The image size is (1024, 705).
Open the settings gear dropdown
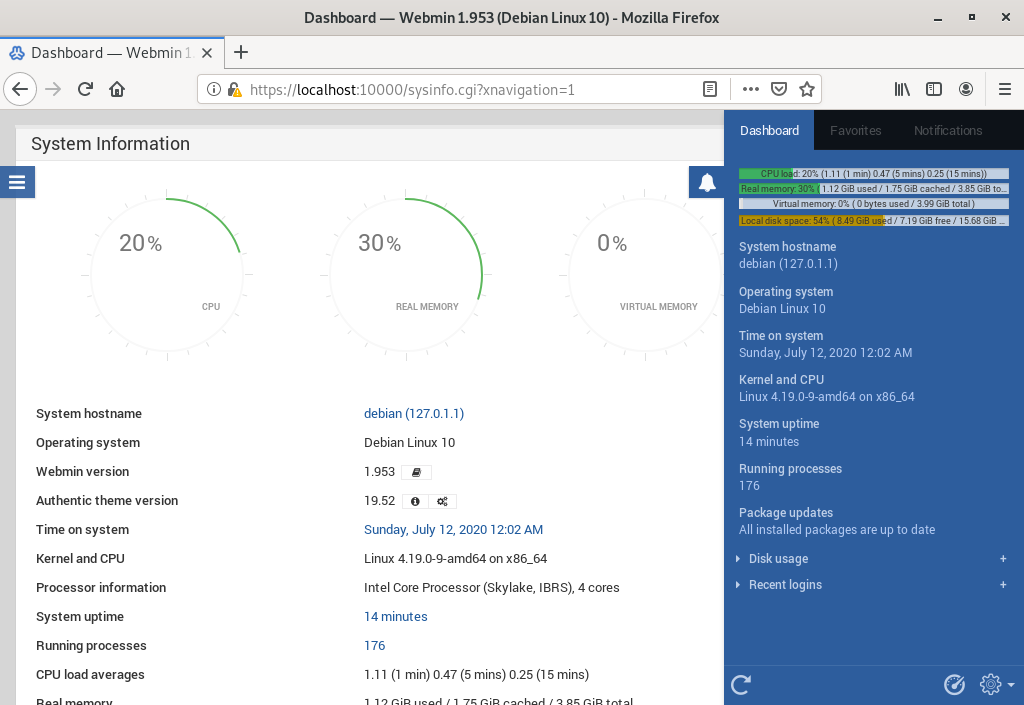pos(995,685)
